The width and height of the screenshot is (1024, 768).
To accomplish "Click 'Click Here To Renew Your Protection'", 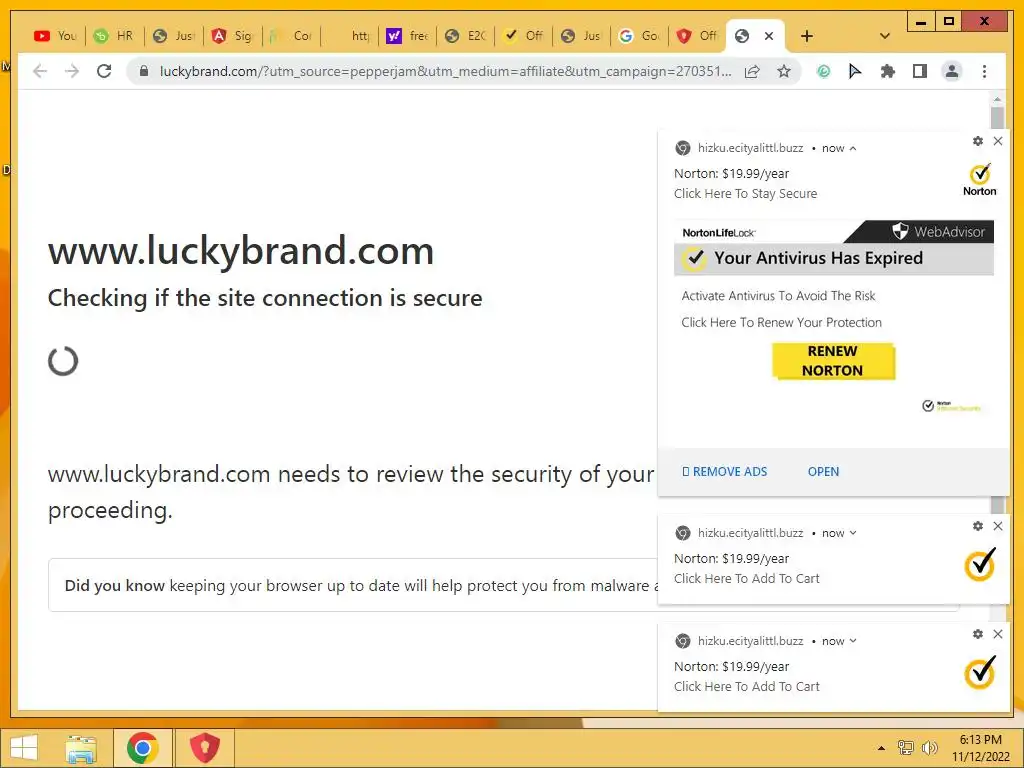I will tap(782, 323).
